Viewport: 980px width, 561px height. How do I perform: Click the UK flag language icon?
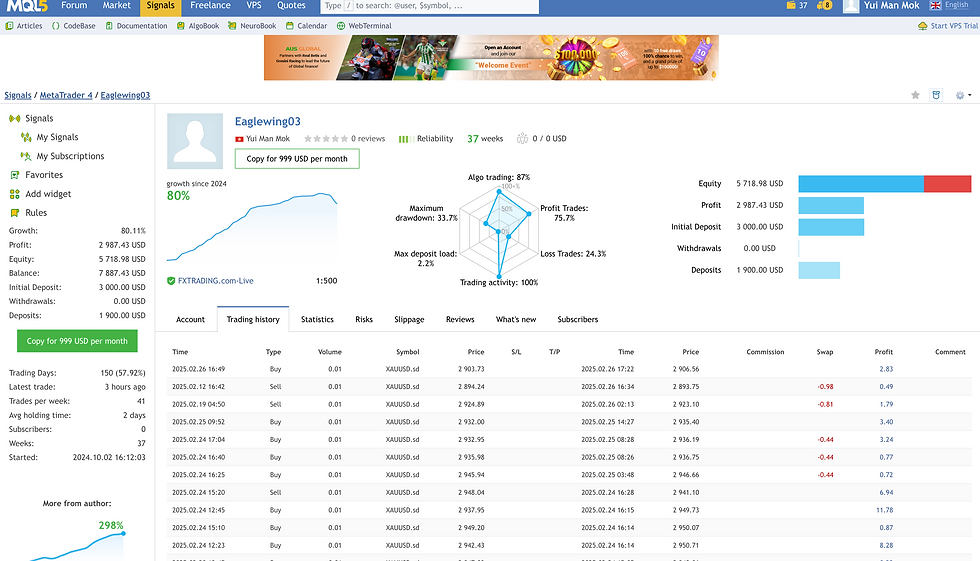[x=935, y=5]
